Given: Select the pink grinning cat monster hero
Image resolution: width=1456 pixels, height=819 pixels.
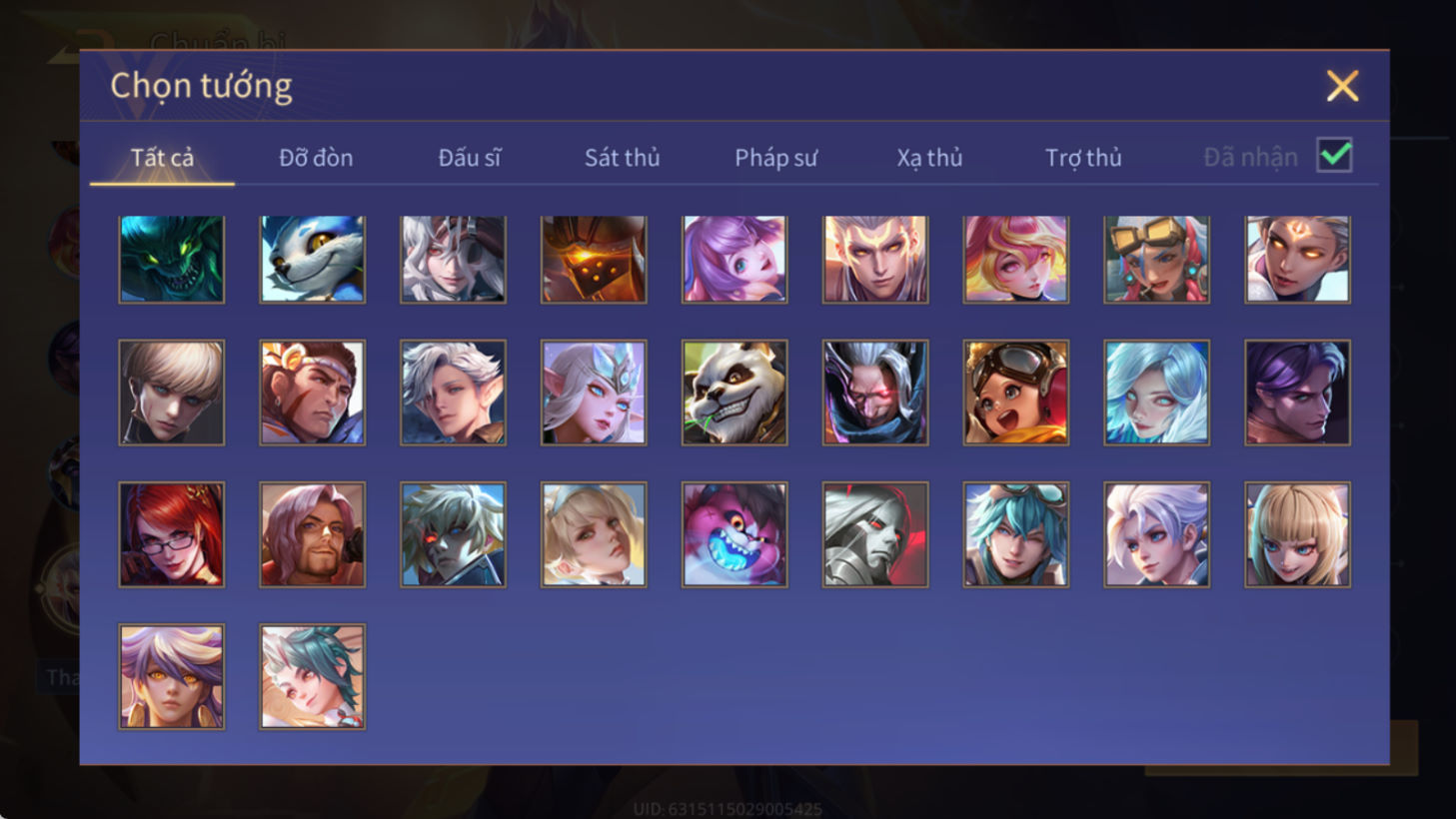Looking at the screenshot, I should point(734,534).
